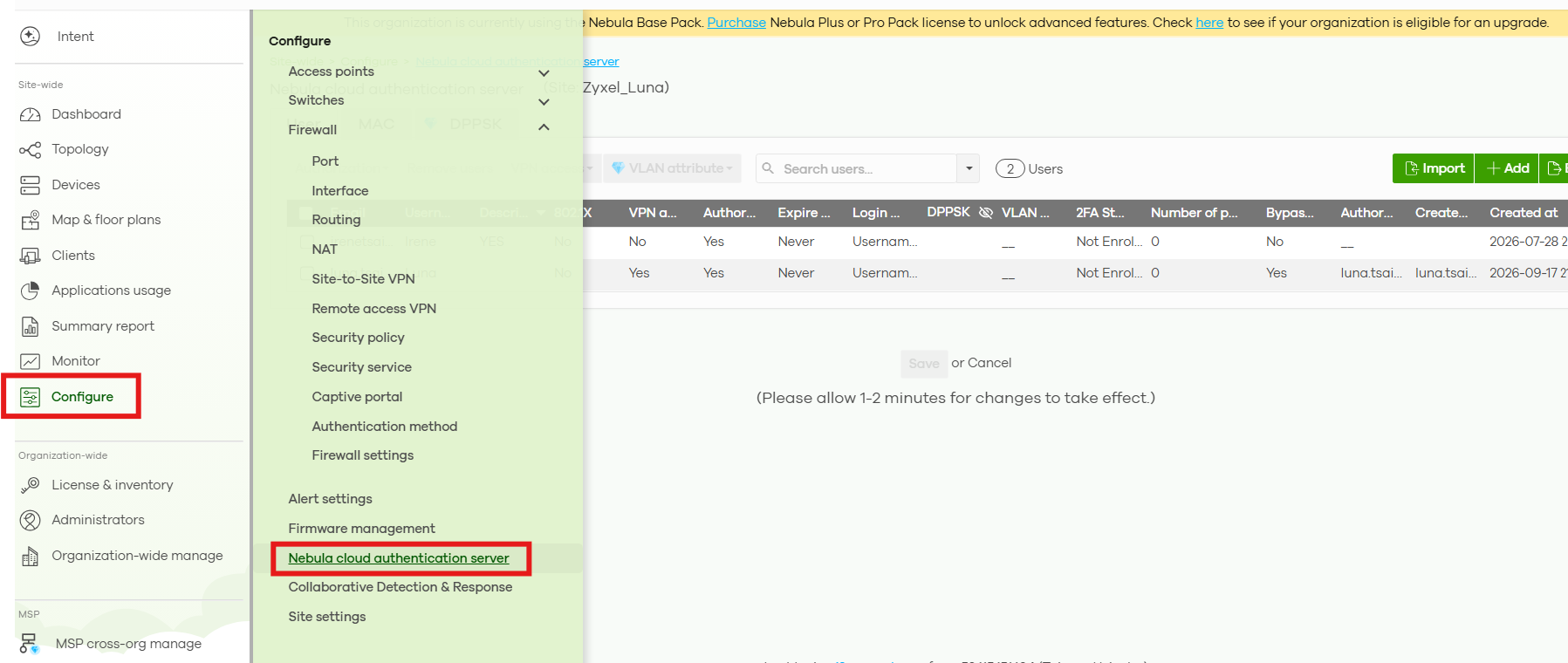
Task: Collapse the Firewall submenu chevron
Action: pos(544,127)
